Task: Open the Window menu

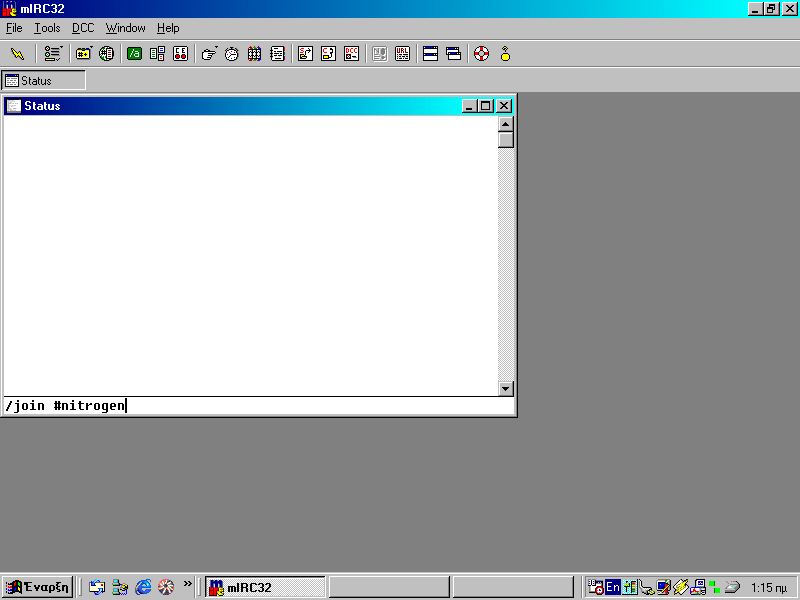Action: point(126,28)
